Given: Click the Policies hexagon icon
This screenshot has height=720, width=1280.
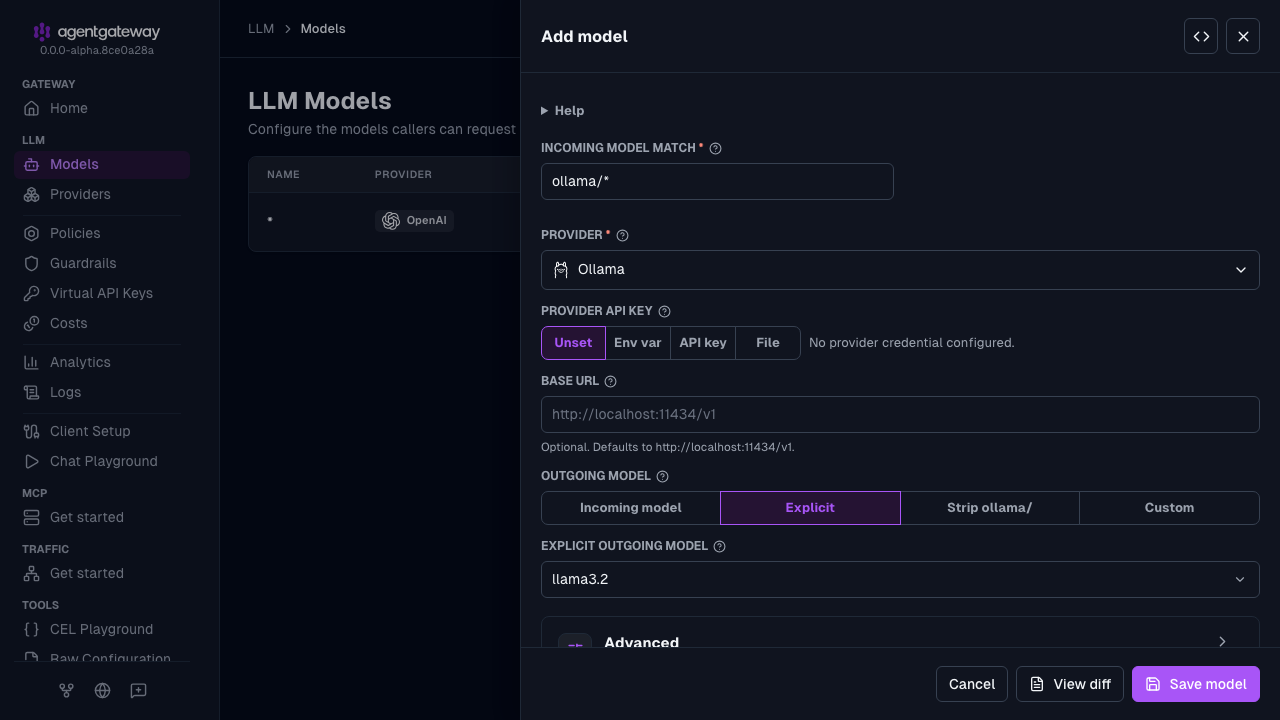Looking at the screenshot, I should (x=32, y=233).
